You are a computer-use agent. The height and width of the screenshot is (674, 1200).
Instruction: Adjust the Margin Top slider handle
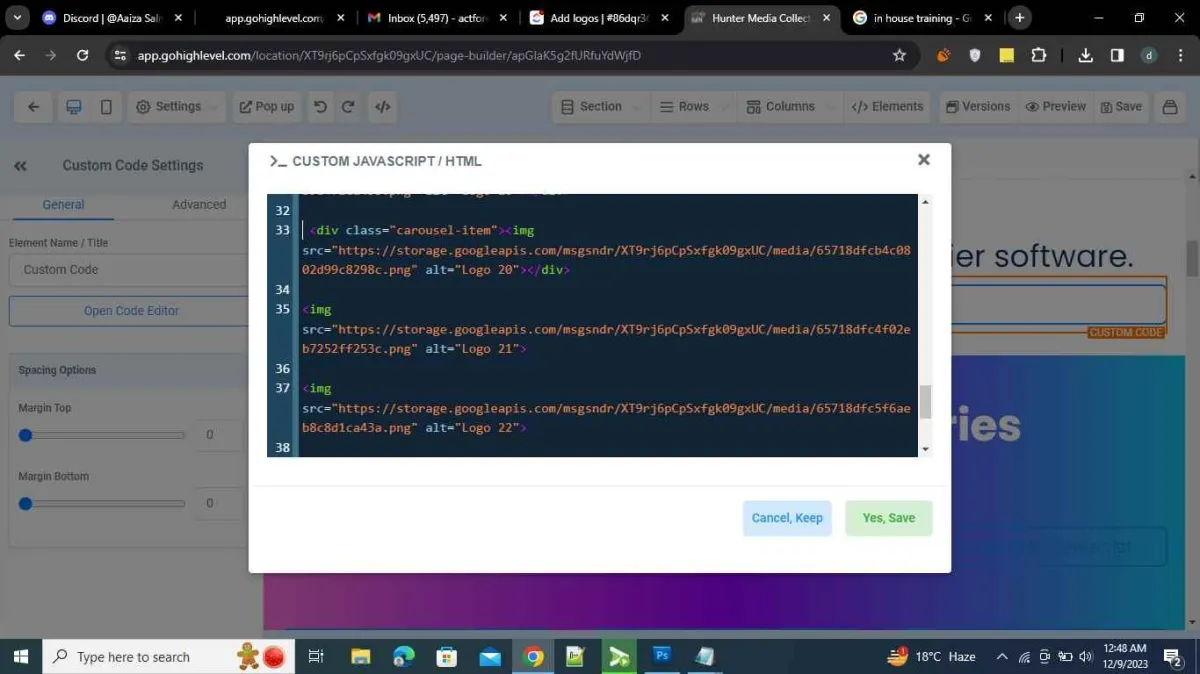[26, 435]
